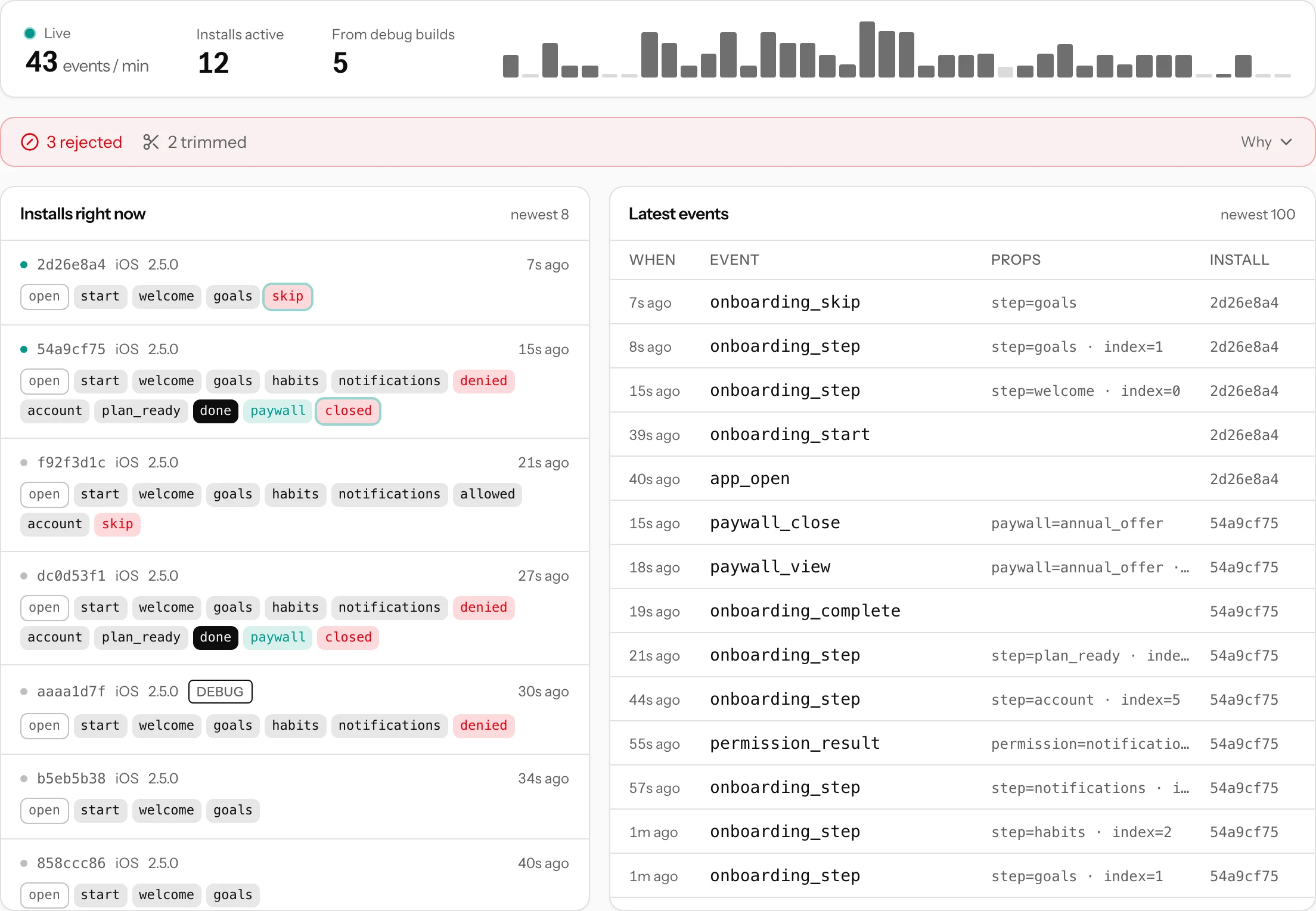Open the '2 trimmed' label
The height and width of the screenshot is (911, 1316).
[207, 142]
